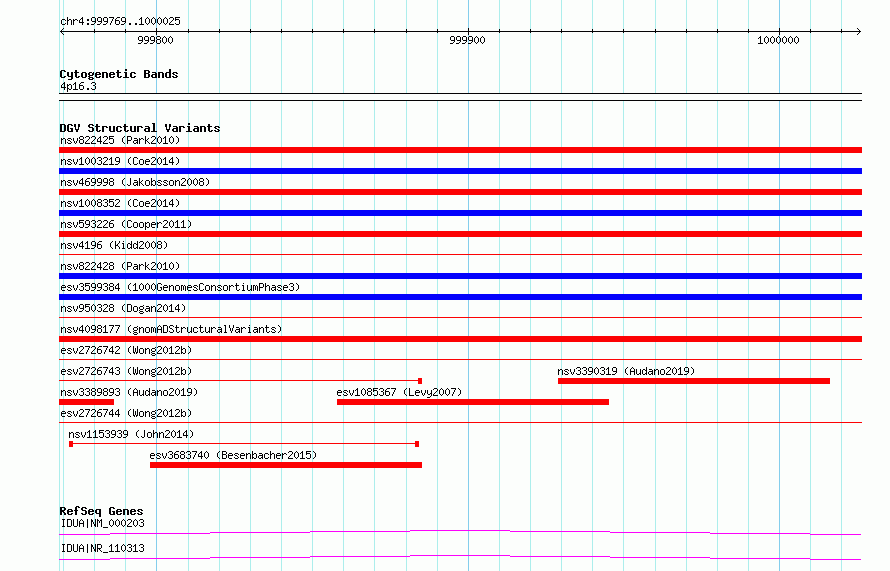
Task: Select the red bar under nsv3390319
Action: (x=694, y=381)
